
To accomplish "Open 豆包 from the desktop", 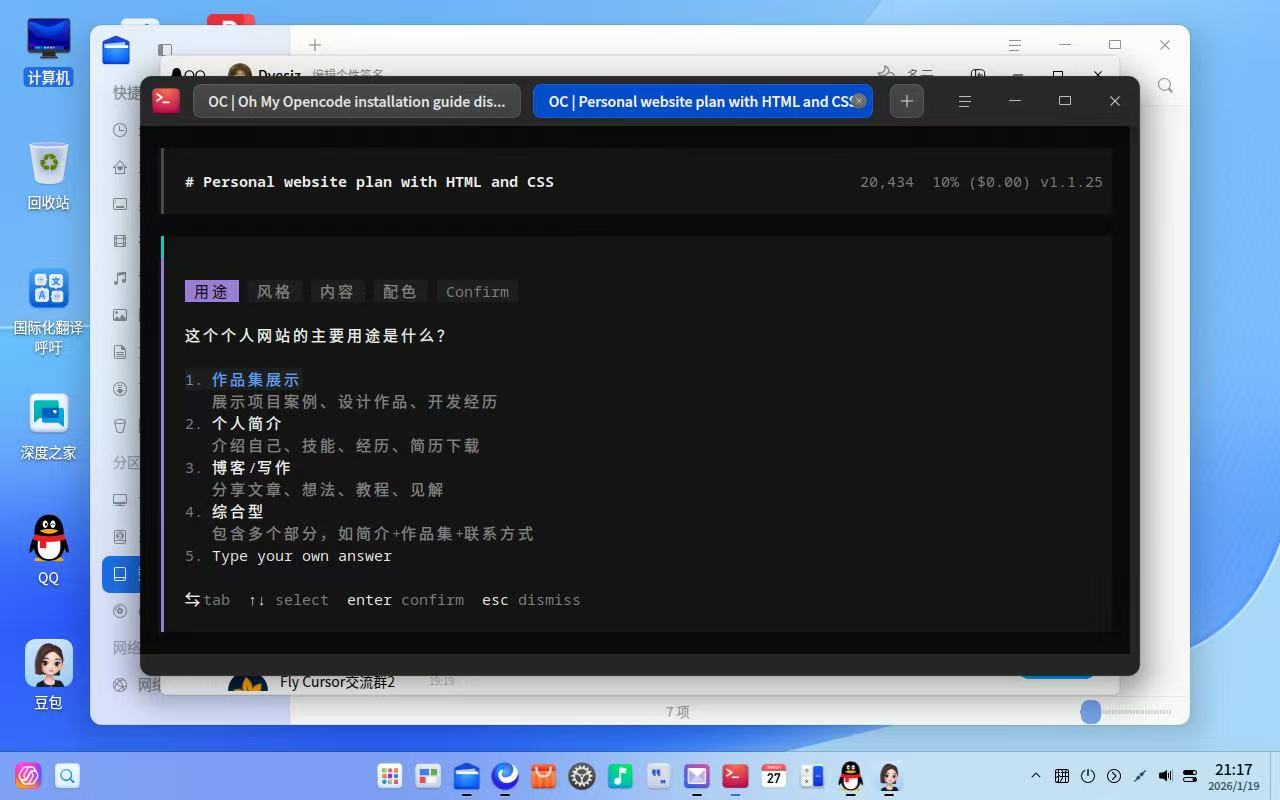I will 47,662.
